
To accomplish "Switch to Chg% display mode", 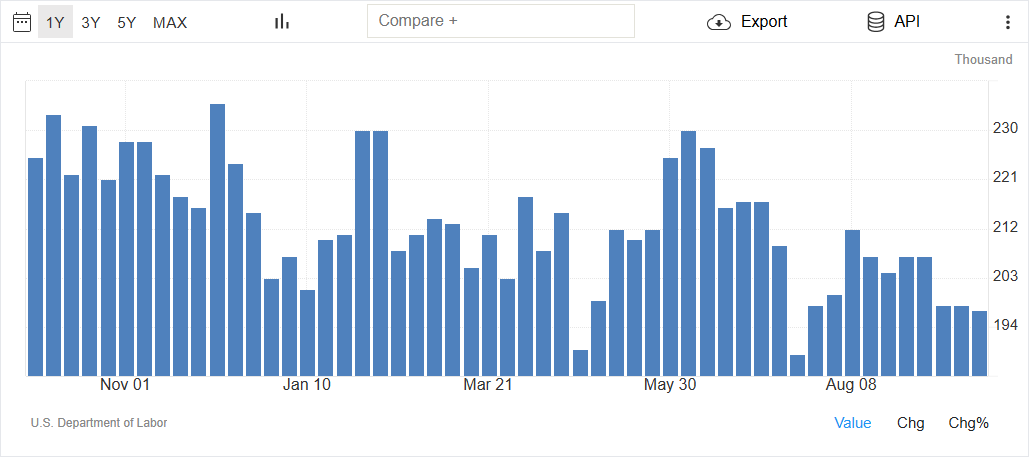I will [x=969, y=423].
